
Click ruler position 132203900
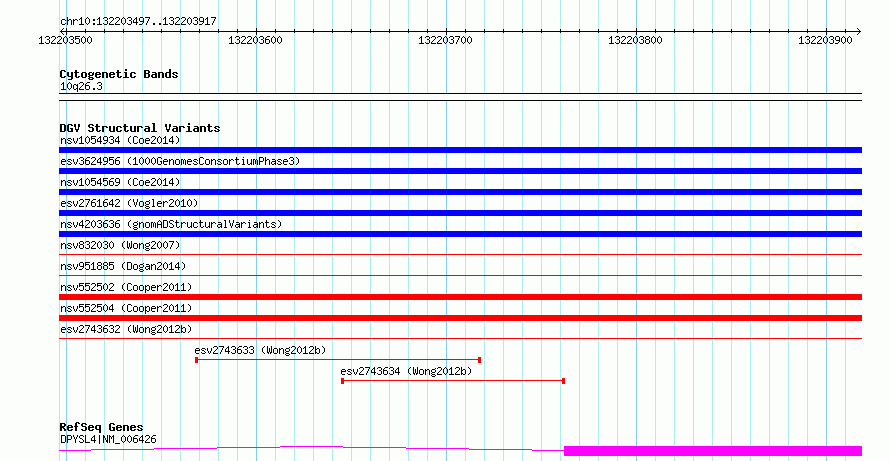pyautogui.click(x=825, y=40)
